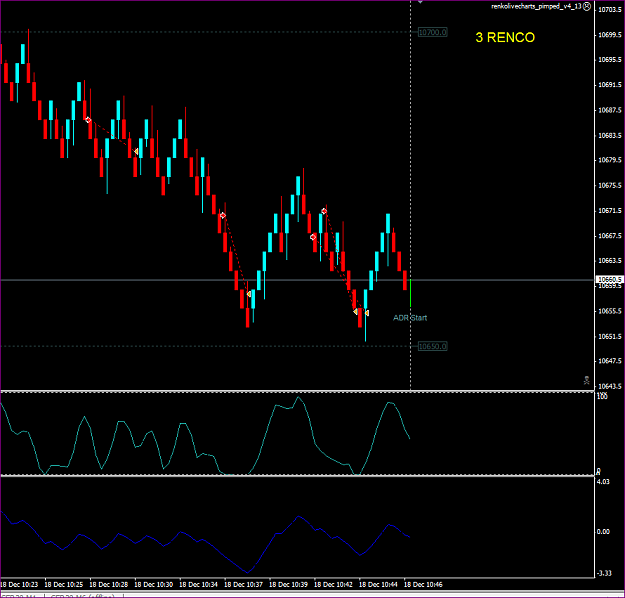Click the 10643.5 price scale value
Screen dimensions: 625x598
tap(610, 386)
